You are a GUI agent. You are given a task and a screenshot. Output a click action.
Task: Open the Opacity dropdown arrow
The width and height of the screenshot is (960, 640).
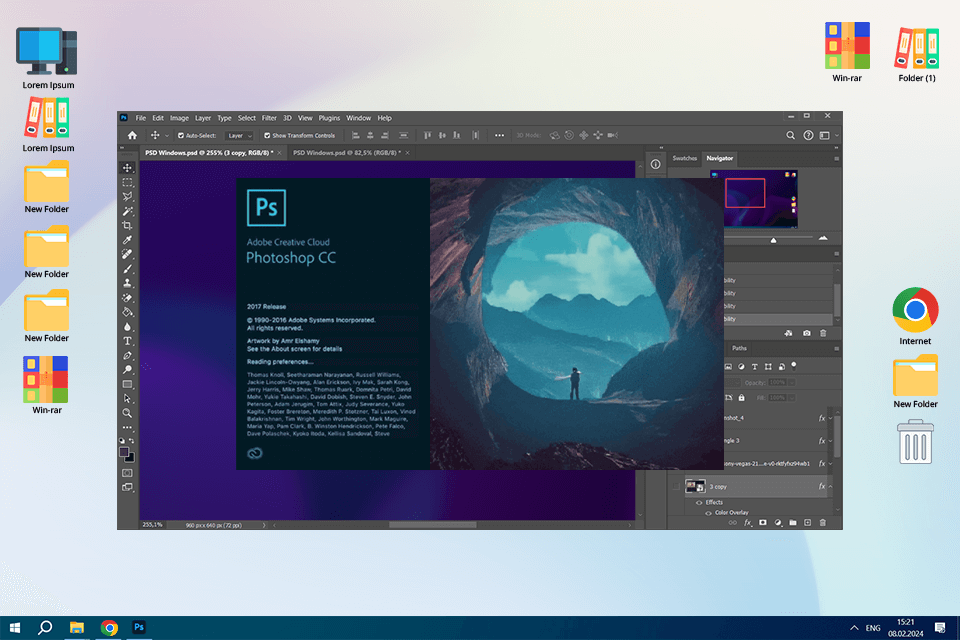792,383
